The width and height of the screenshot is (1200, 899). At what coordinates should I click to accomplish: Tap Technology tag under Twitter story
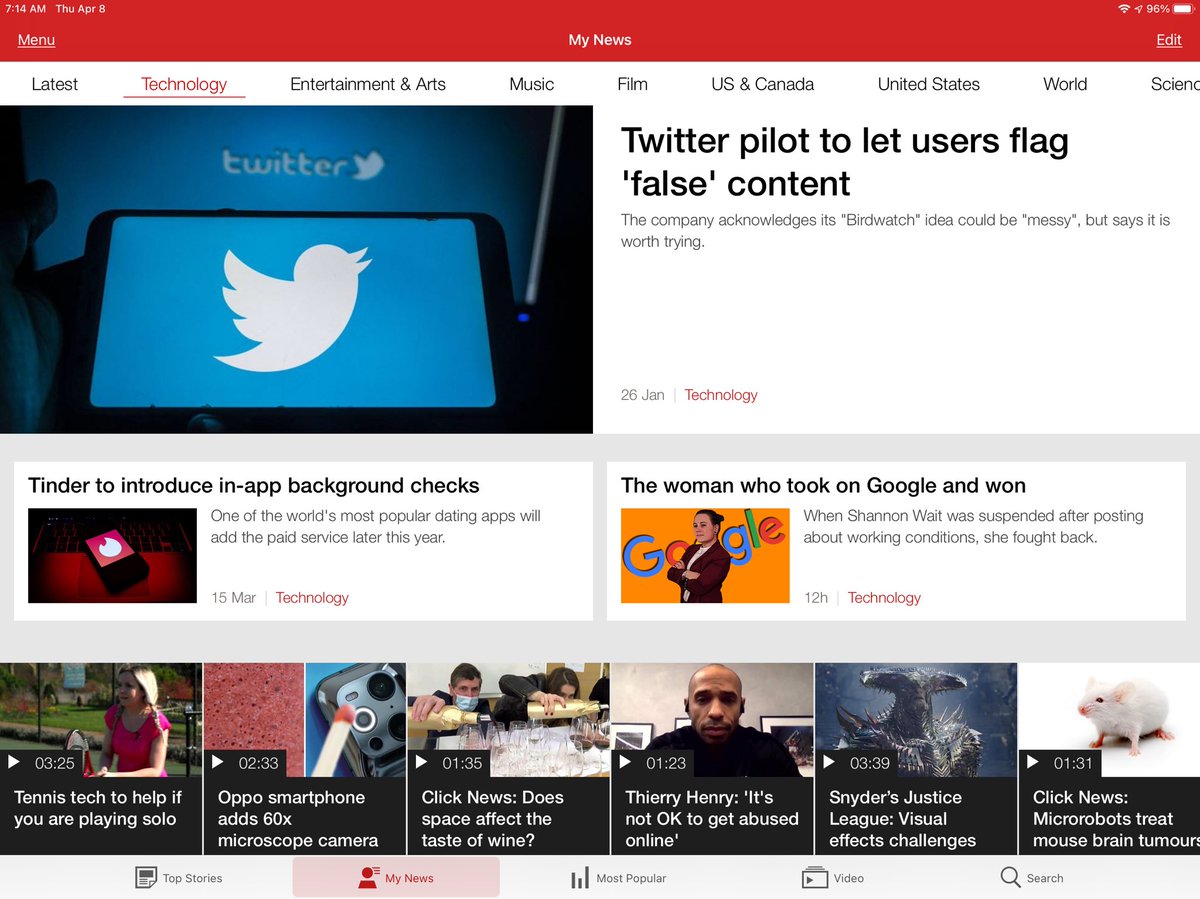click(721, 395)
